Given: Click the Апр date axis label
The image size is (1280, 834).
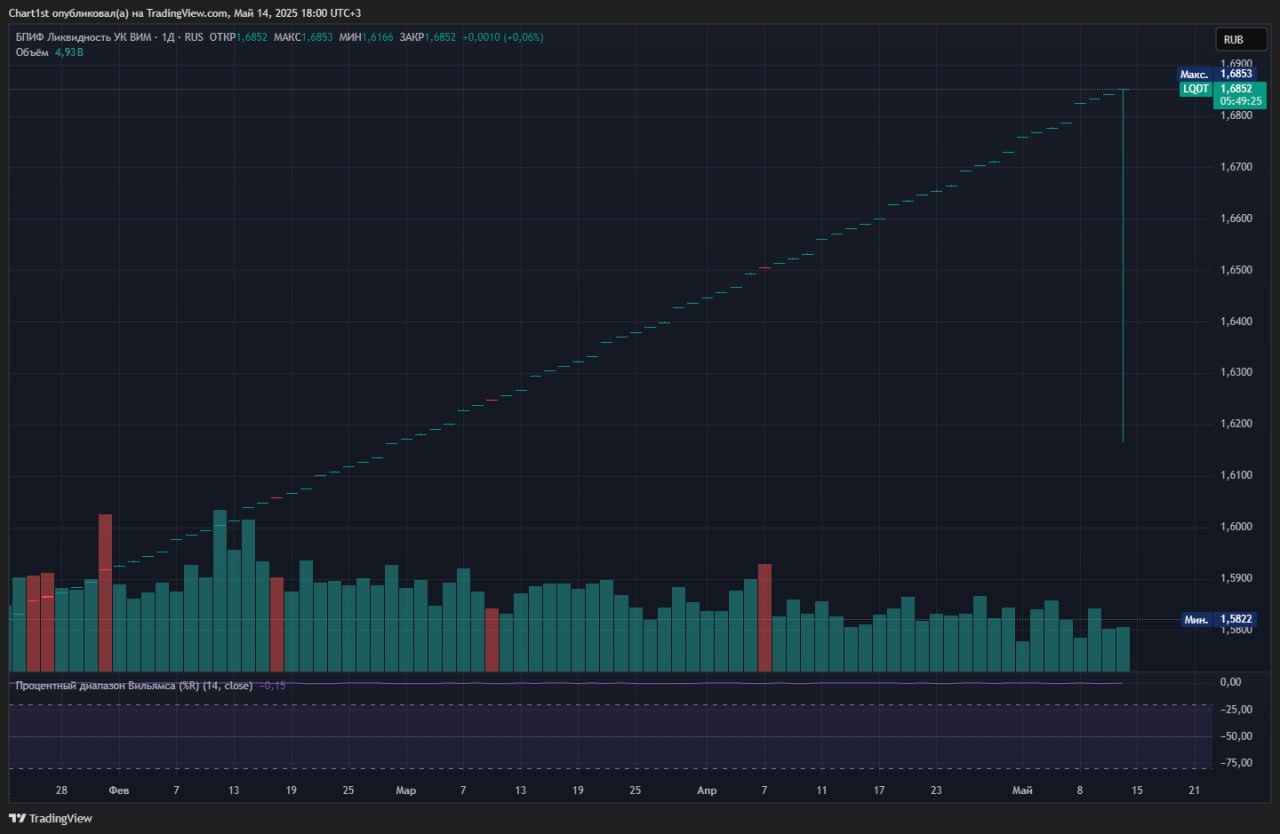Looking at the screenshot, I should point(706,790).
